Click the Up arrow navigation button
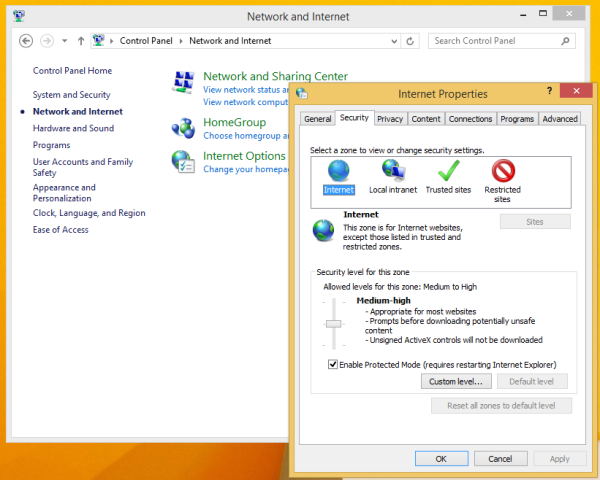The width and height of the screenshot is (600, 480). tap(81, 41)
